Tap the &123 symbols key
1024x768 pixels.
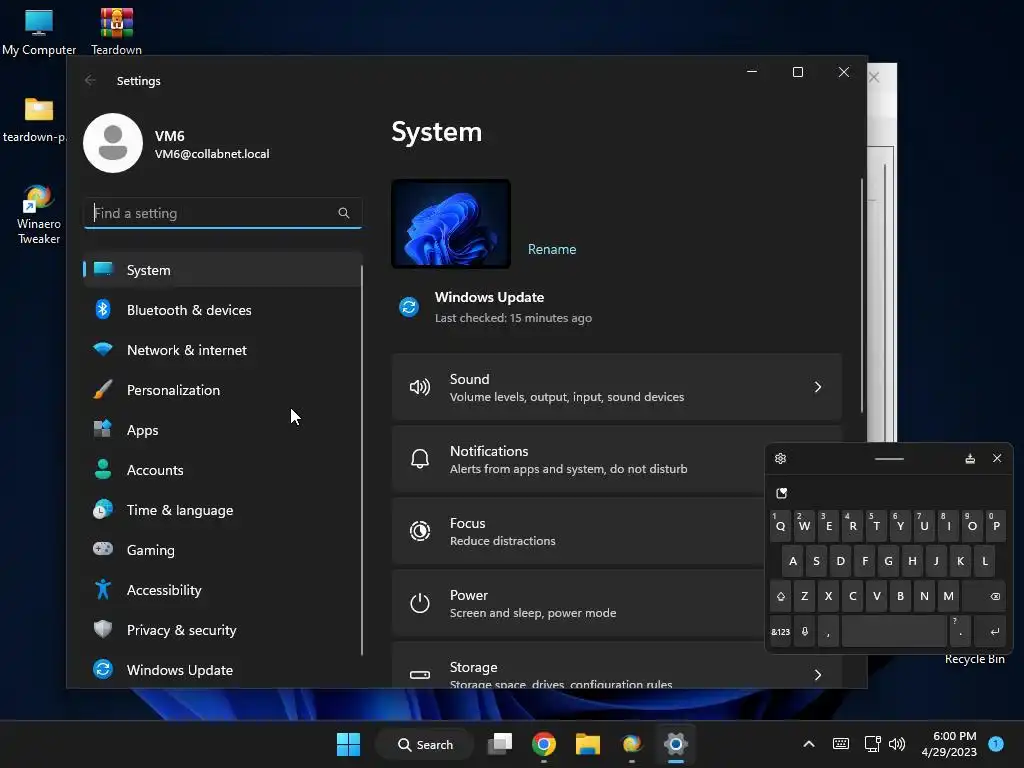point(780,632)
